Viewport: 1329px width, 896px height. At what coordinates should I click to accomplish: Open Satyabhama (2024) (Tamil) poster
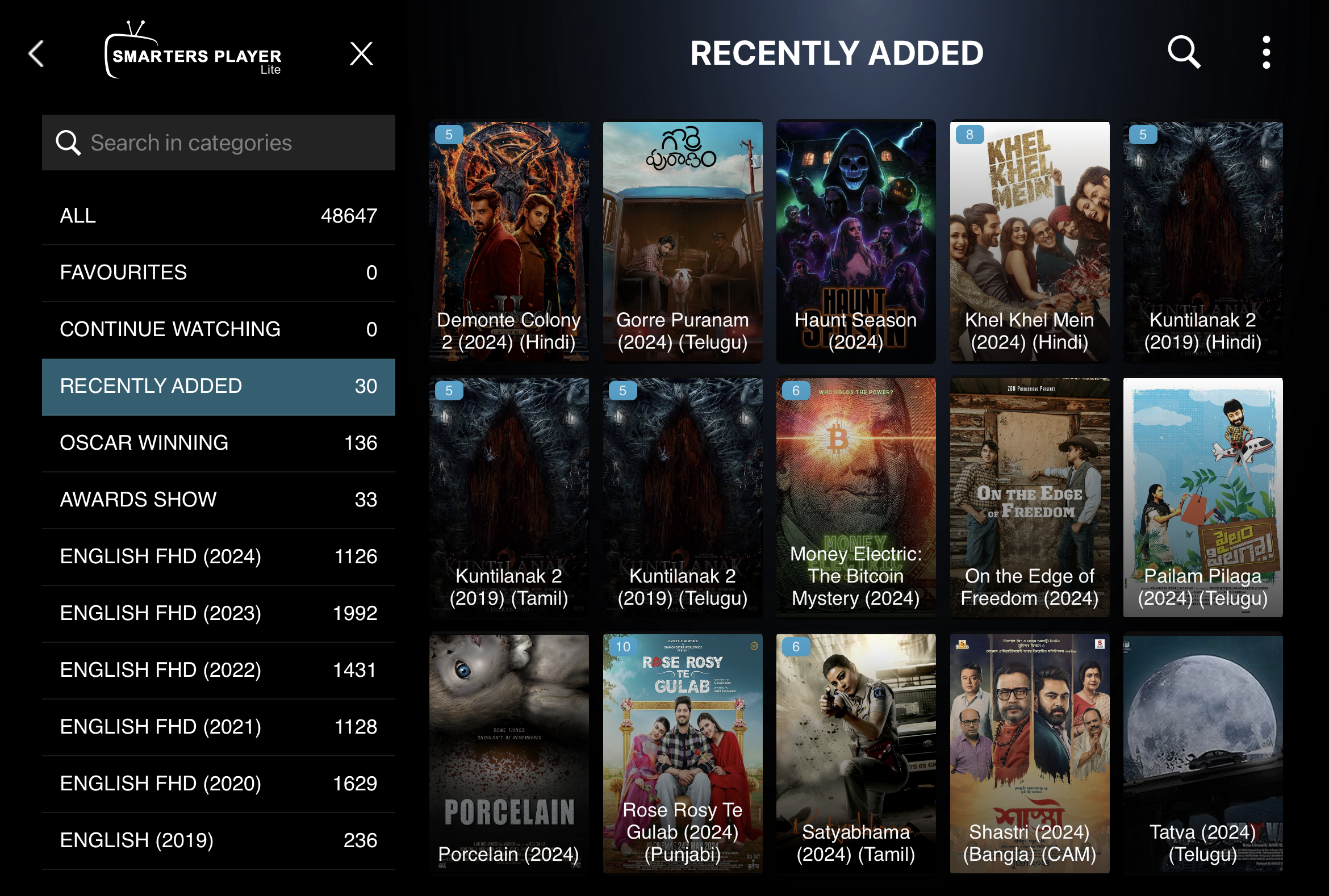[x=856, y=753]
